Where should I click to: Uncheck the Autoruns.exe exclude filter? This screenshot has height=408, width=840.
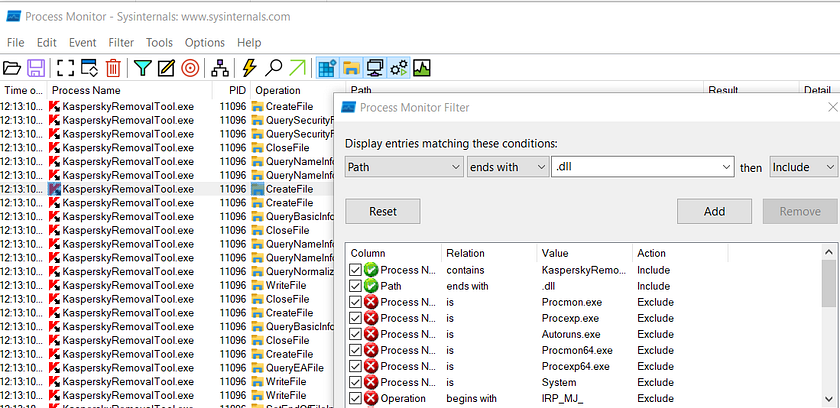pos(355,334)
